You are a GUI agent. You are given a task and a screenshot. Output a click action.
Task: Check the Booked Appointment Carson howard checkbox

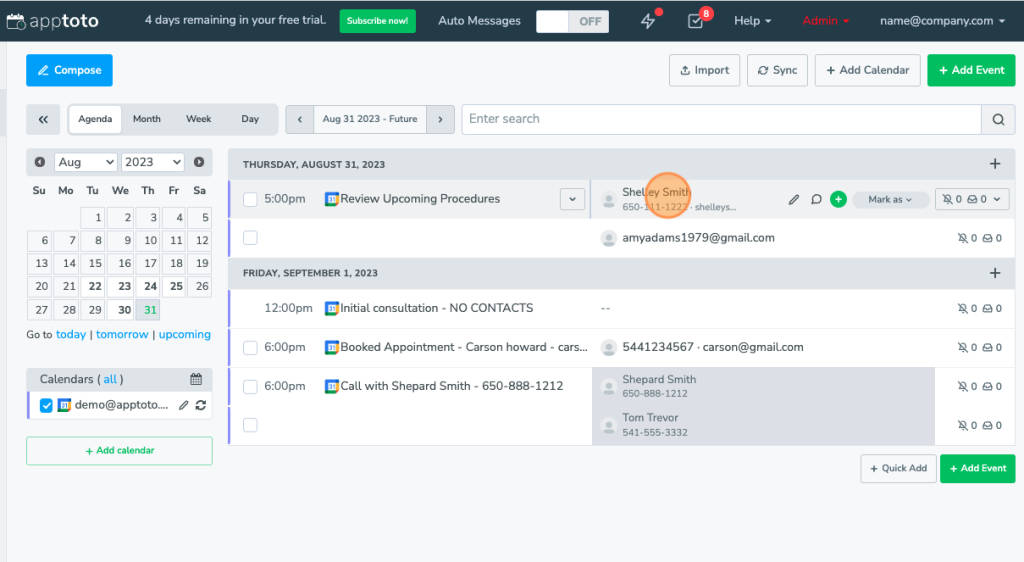click(250, 347)
